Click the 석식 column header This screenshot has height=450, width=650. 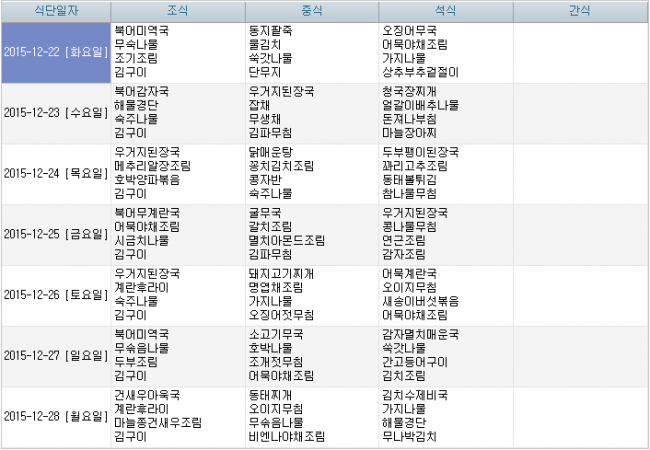445,10
